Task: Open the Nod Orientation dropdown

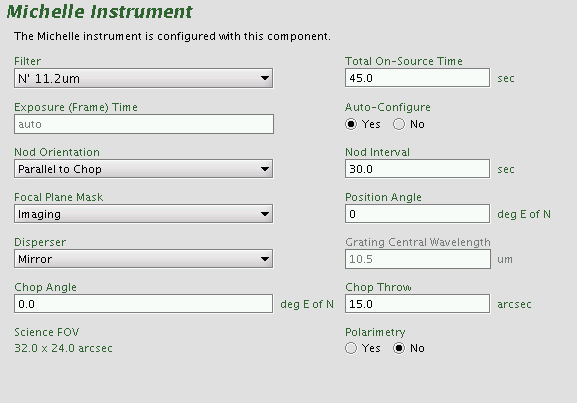Action: pyautogui.click(x=144, y=169)
